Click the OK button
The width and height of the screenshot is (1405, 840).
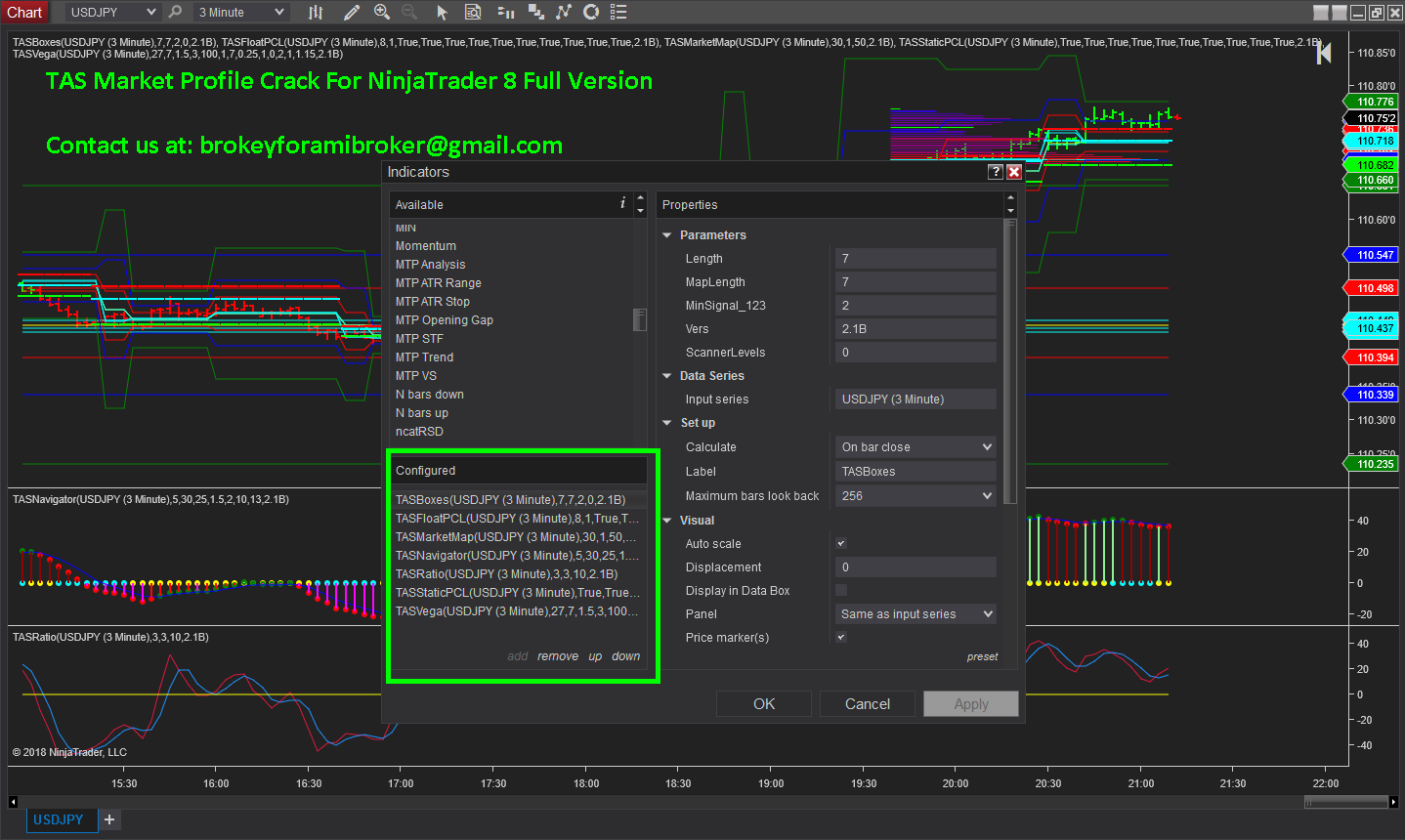coord(764,703)
